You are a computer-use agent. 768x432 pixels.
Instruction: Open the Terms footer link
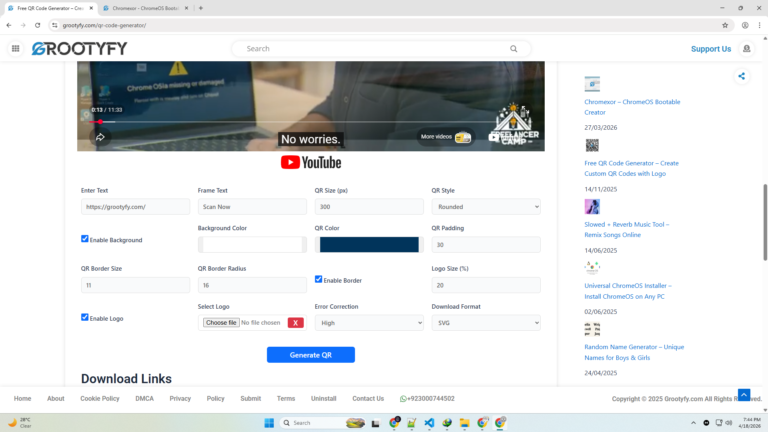(286, 399)
